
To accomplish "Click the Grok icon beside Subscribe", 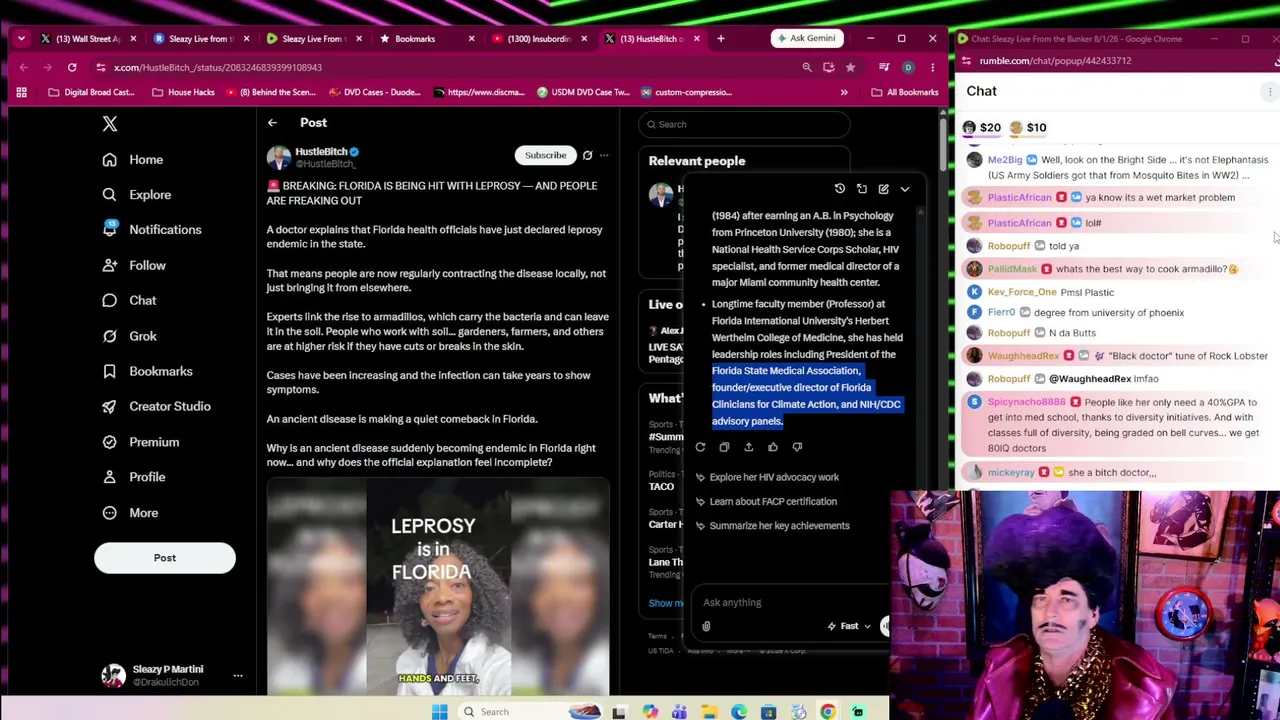I will coord(587,156).
